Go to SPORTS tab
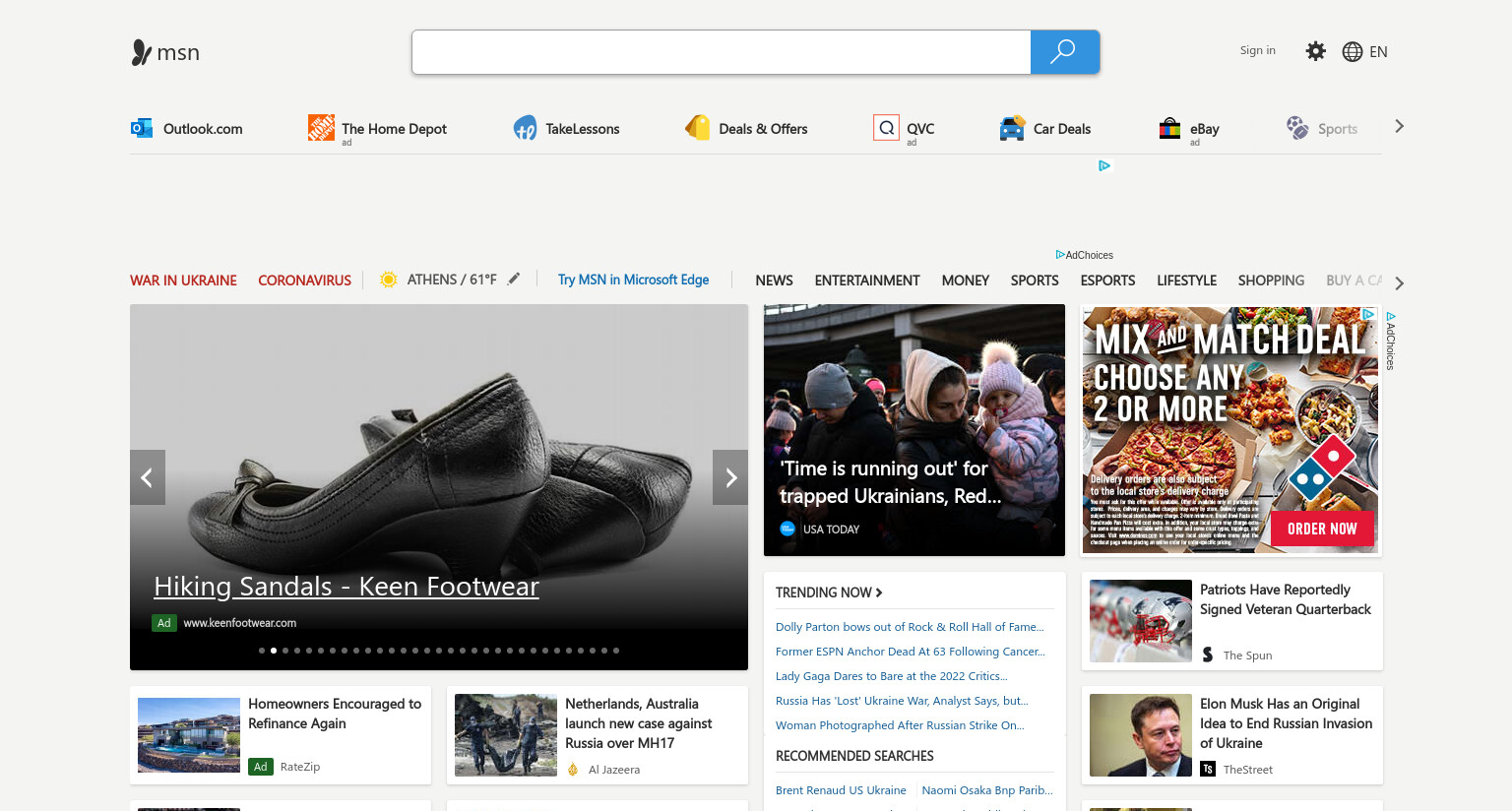This screenshot has height=811, width=1512. coord(1035,281)
